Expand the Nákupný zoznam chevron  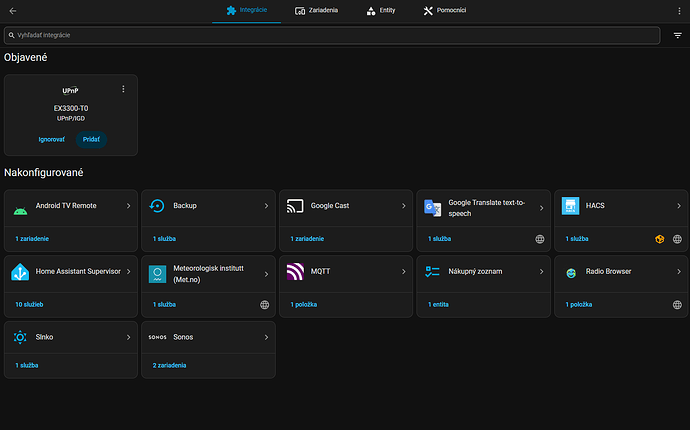(541, 272)
